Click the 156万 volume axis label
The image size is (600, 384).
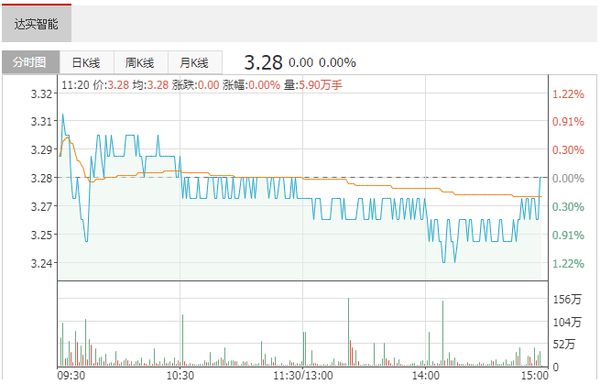click(x=567, y=299)
